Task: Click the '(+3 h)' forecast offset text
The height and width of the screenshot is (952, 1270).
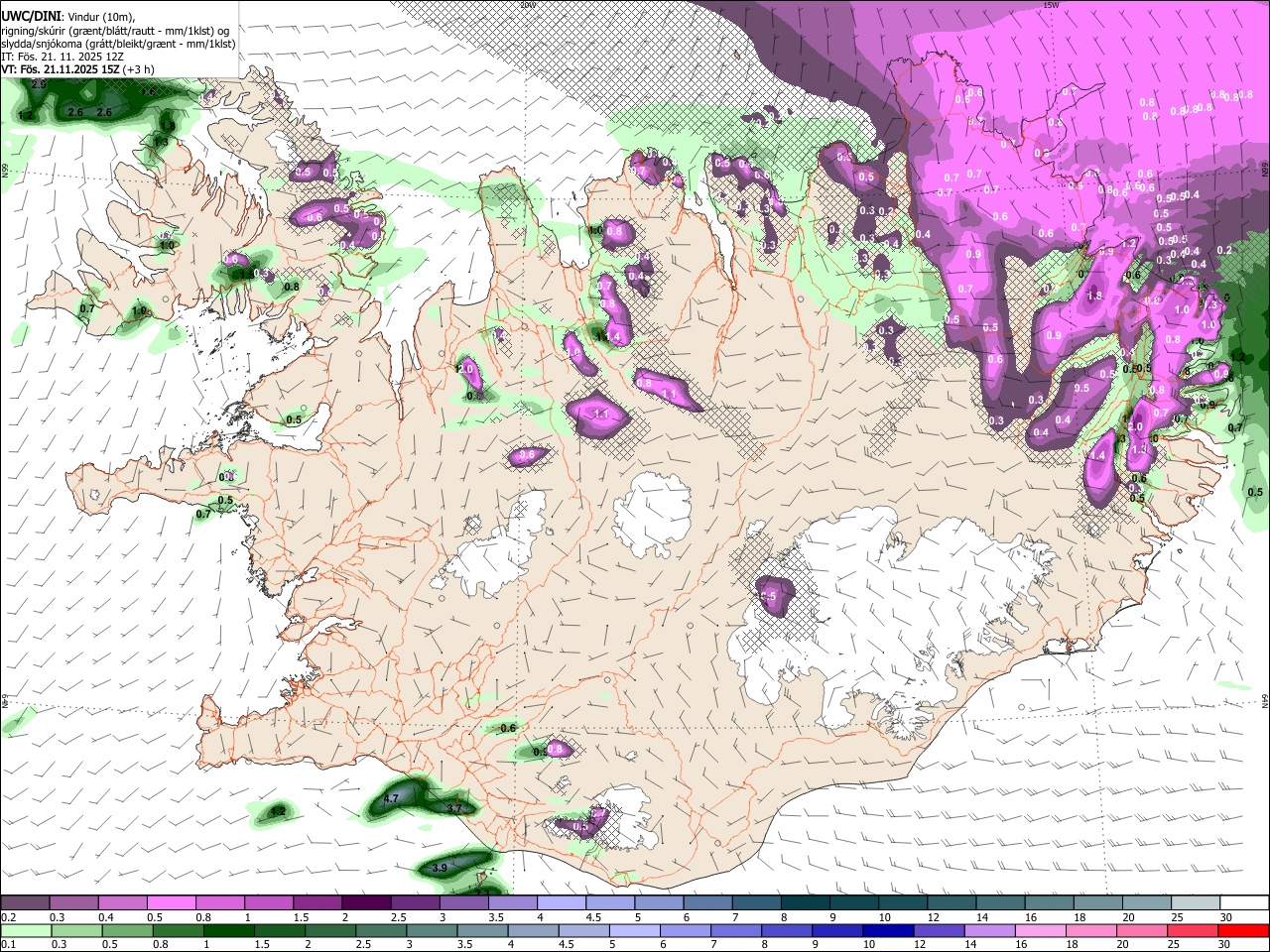Action: point(138,69)
